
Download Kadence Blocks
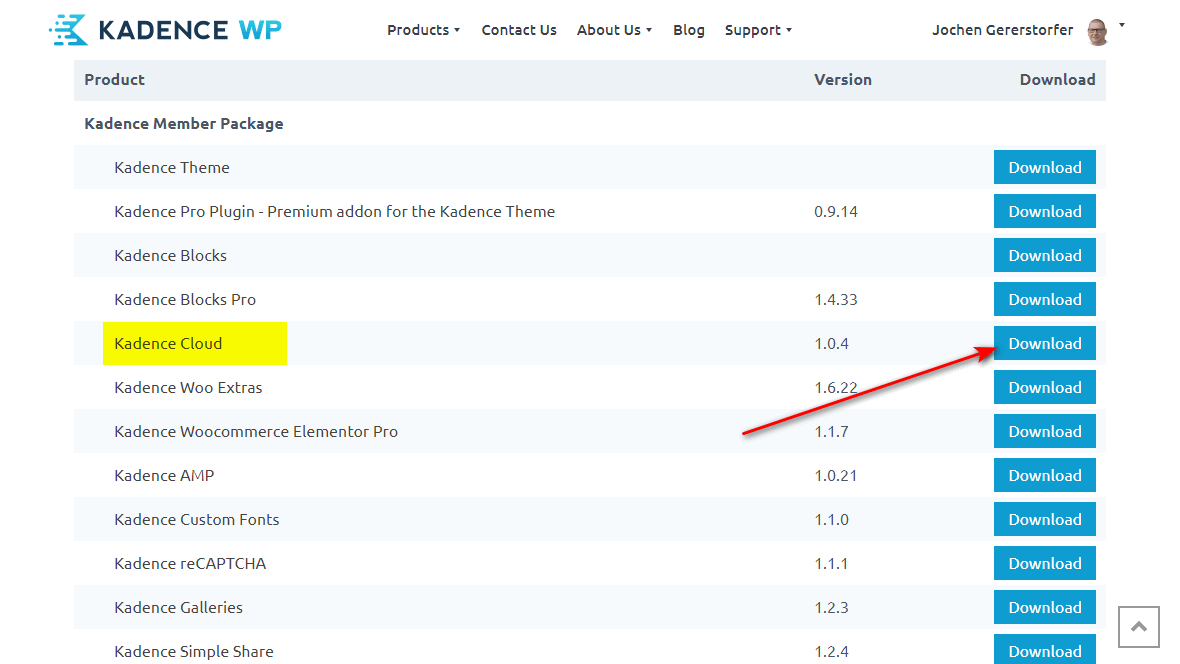click(x=1044, y=255)
